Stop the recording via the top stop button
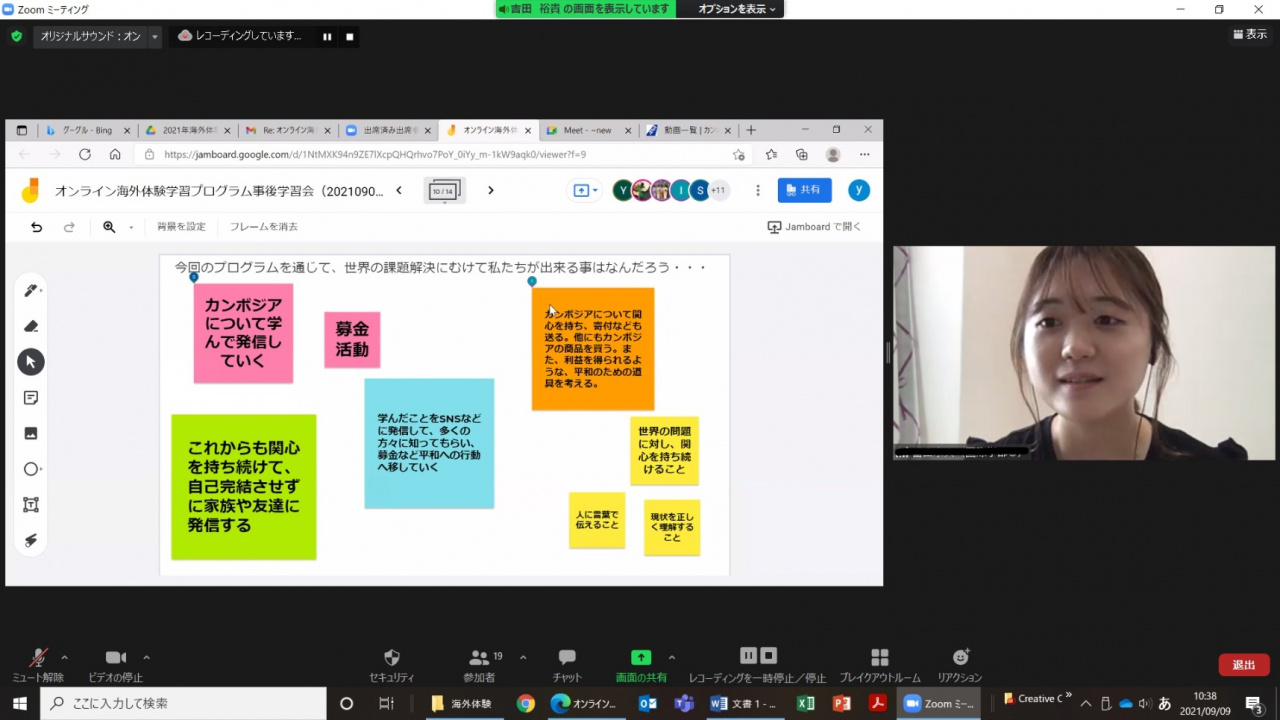This screenshot has width=1280, height=720. coord(350,37)
